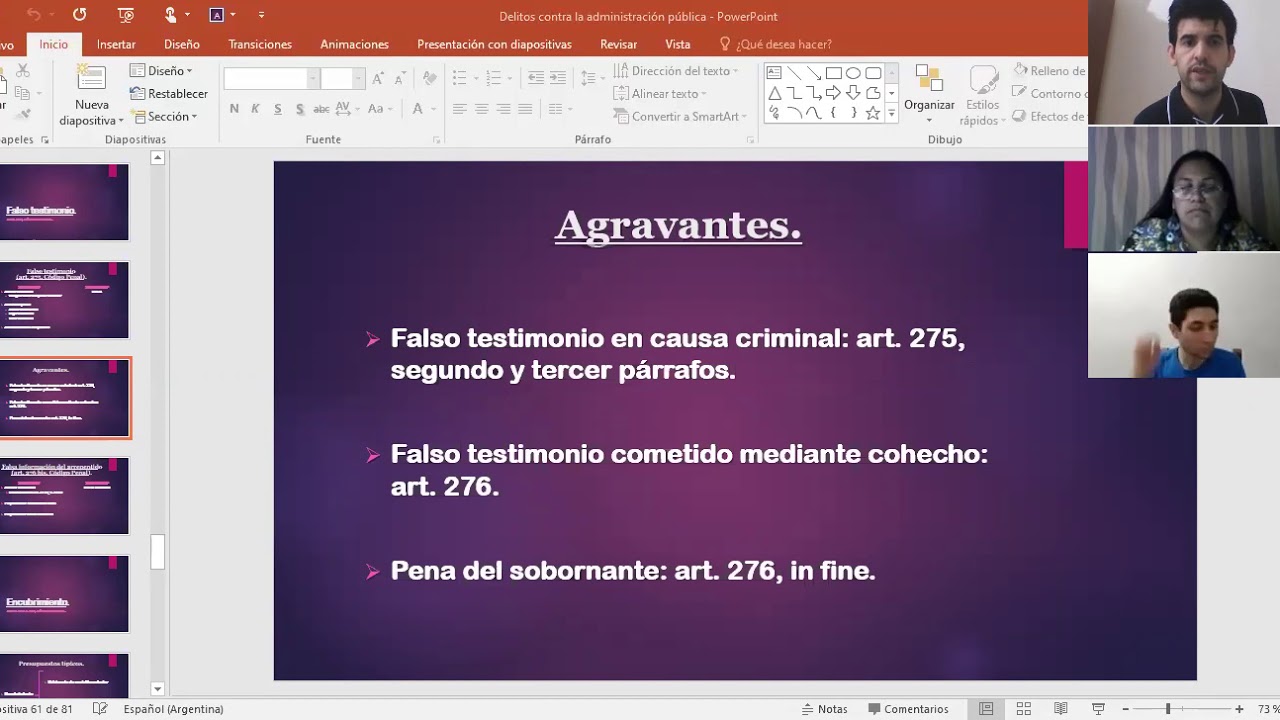Viewport: 1280px width, 720px height.
Task: Click Comentarios in status bar
Action: (x=908, y=709)
